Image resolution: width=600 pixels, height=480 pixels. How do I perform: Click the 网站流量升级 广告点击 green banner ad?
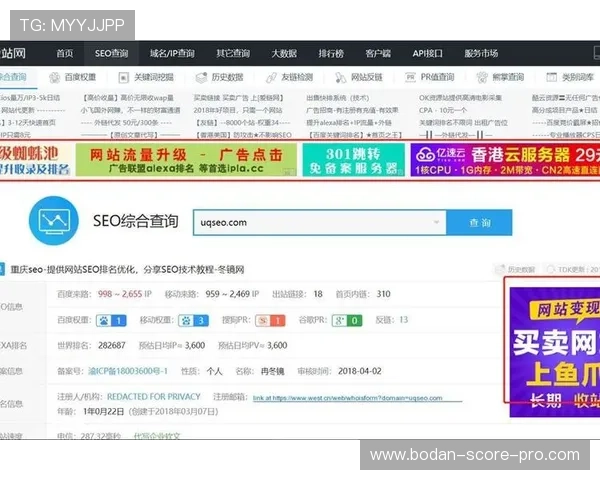186,160
